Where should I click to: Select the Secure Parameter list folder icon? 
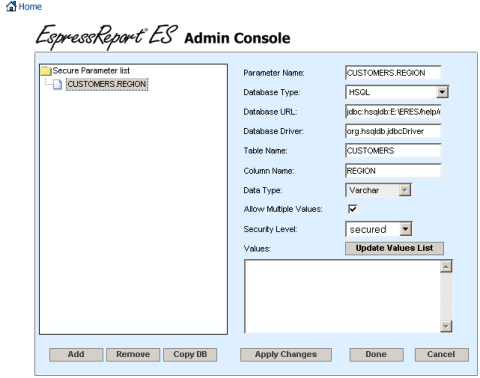[x=46, y=71]
